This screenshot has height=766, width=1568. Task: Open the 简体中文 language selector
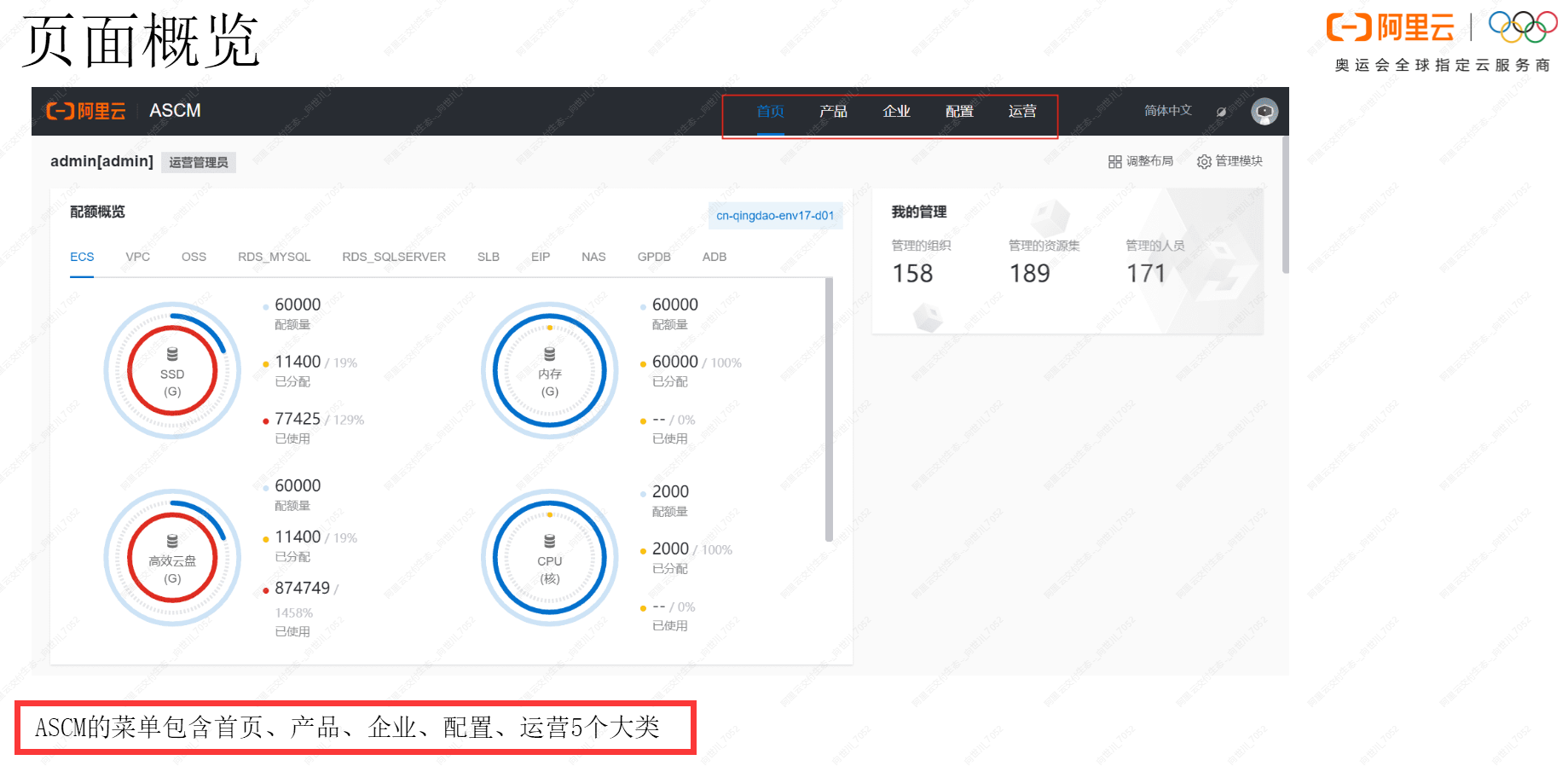coord(1167,111)
